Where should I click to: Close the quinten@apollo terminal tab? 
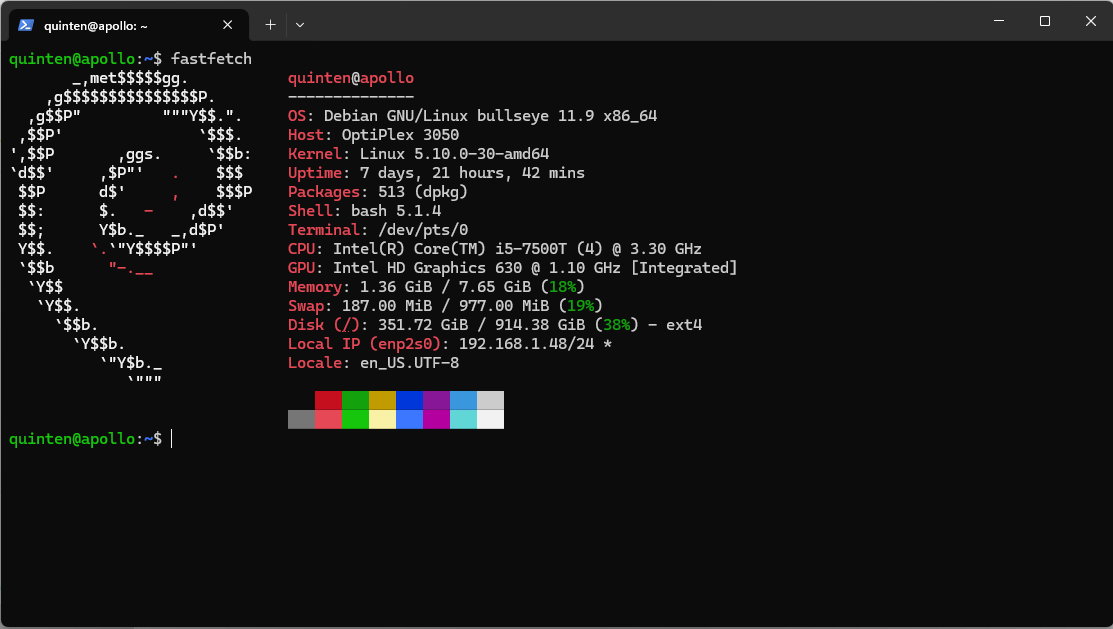coord(229,24)
